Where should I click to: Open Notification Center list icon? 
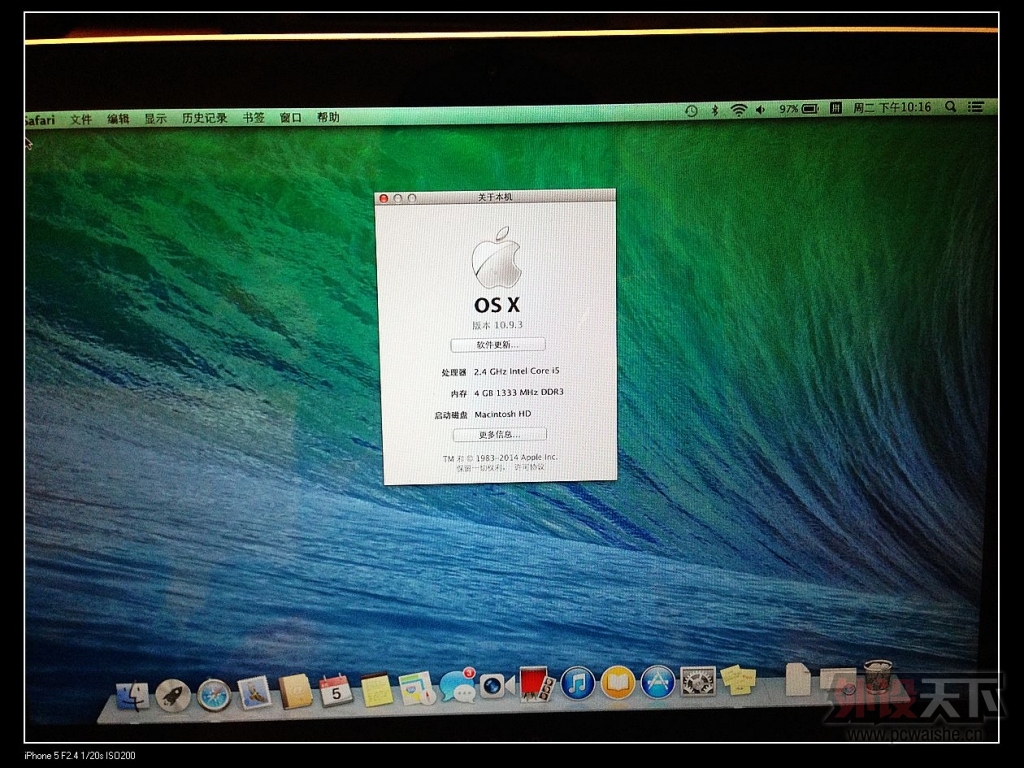976,106
